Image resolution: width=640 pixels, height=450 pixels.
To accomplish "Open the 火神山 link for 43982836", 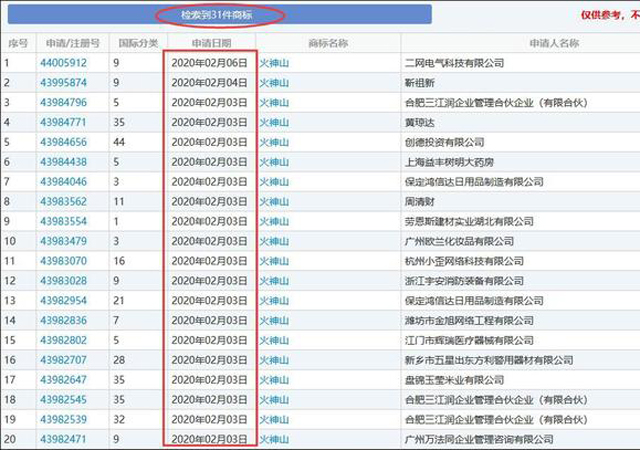I will (274, 321).
